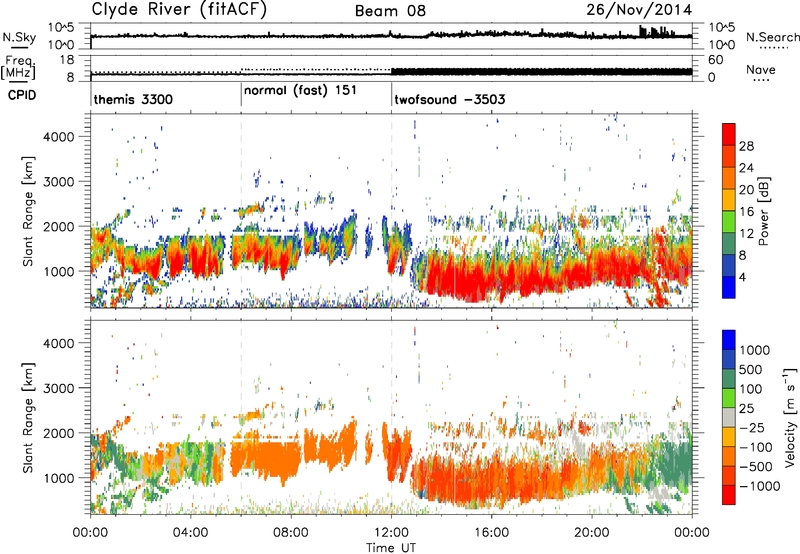Click the date '26/Nov/2014'
800x554 pixels.
[639, 10]
